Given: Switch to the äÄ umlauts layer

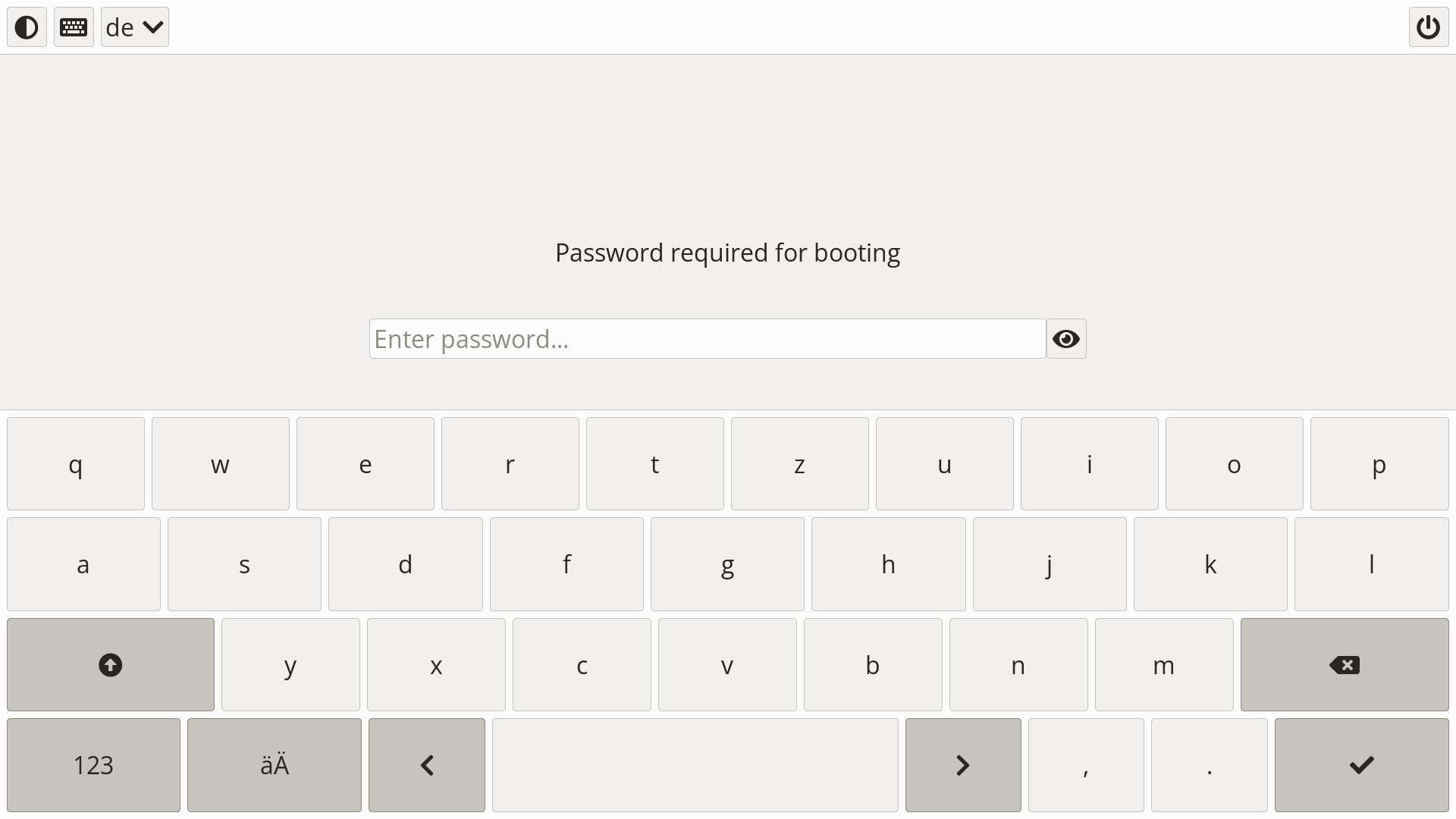Looking at the screenshot, I should [275, 765].
